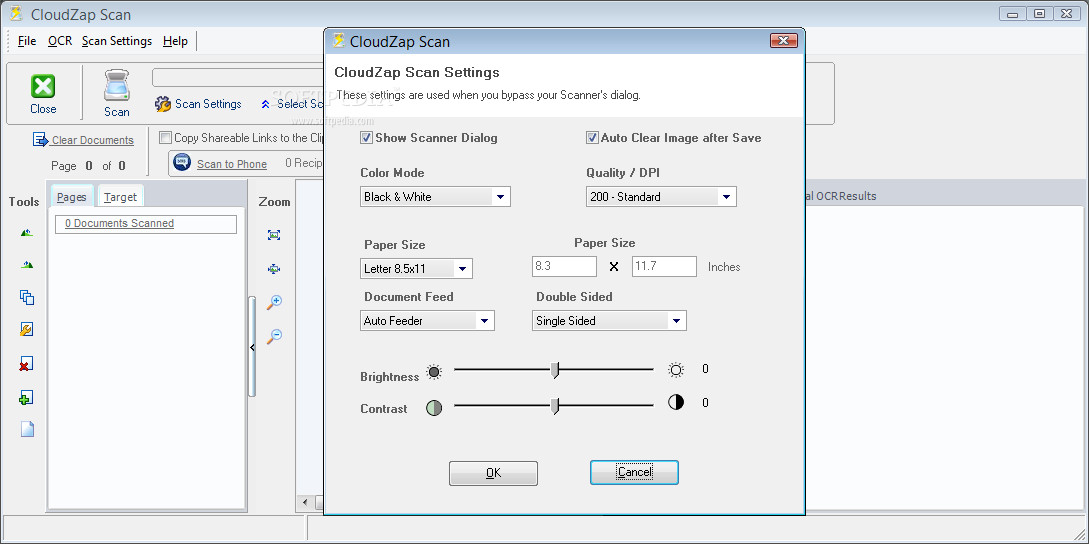Enable Copy Shareable Links to Clipboard checkbox

165,138
